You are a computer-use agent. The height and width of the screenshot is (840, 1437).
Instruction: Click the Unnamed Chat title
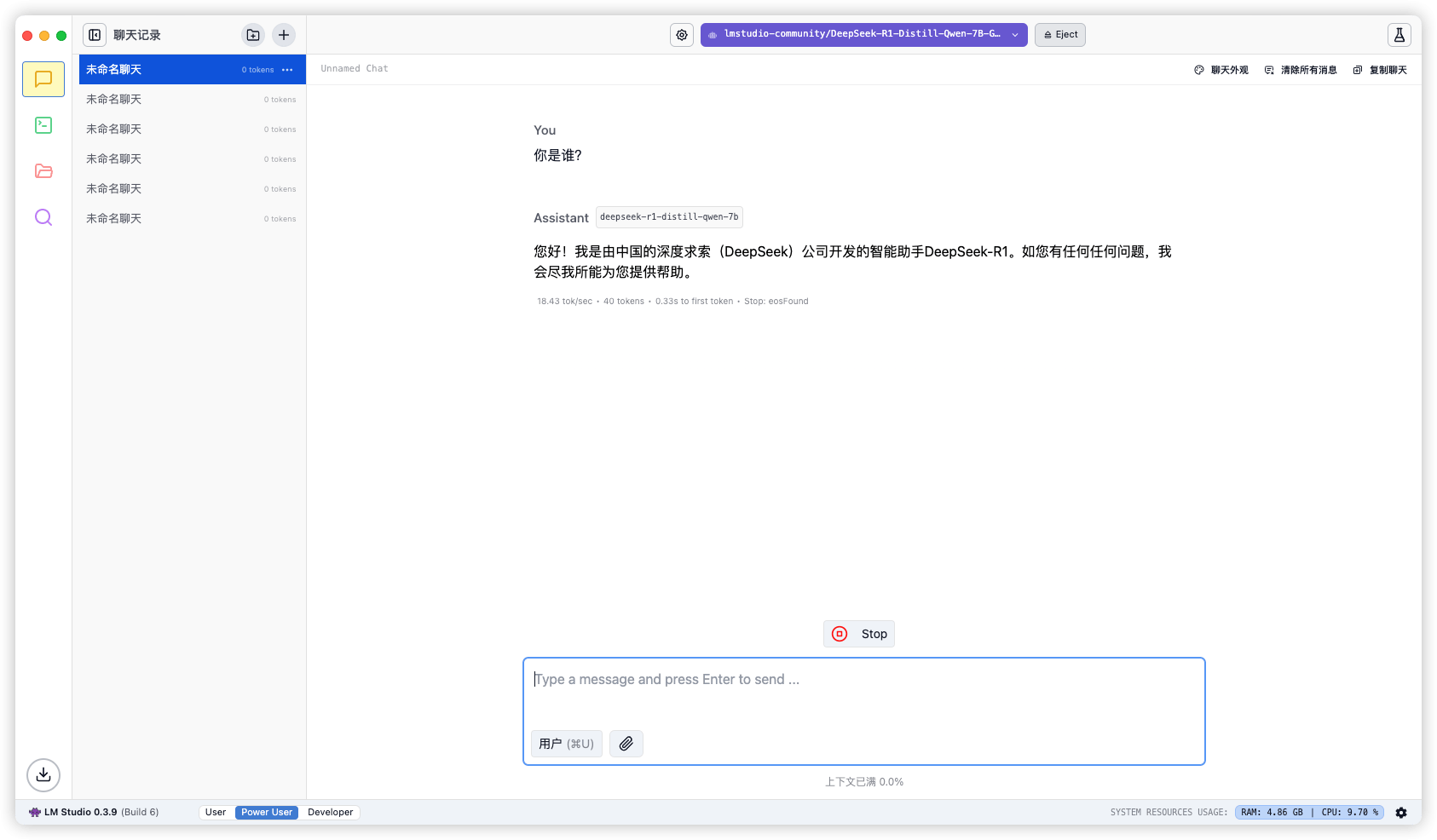point(355,69)
